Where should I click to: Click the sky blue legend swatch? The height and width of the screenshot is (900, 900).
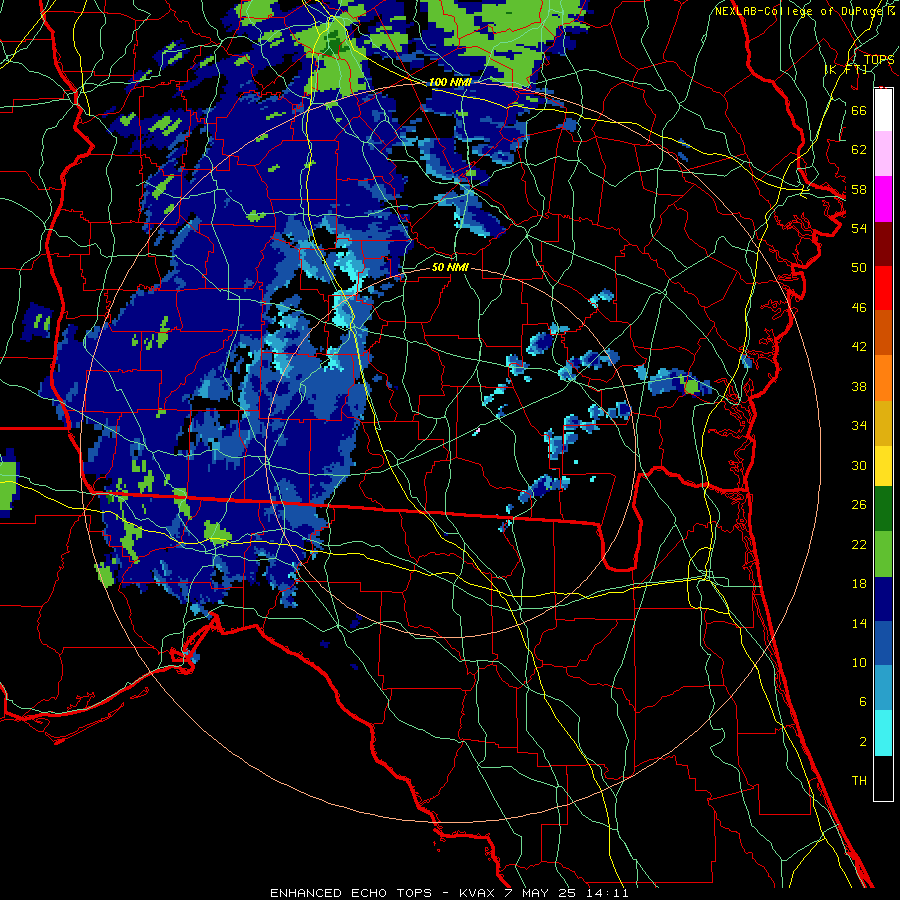(883, 688)
